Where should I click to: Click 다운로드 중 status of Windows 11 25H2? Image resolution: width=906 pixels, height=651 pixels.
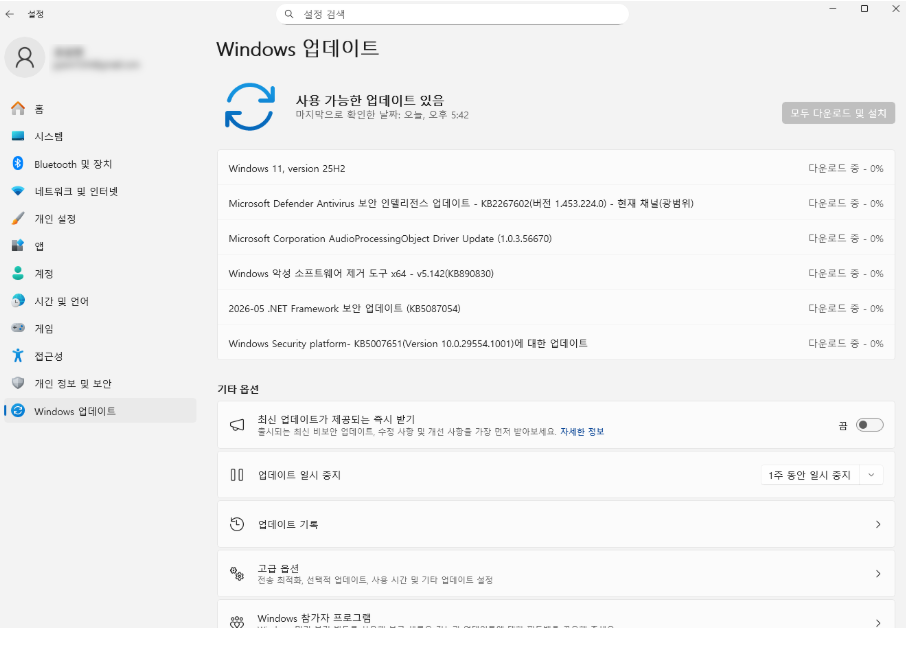pos(845,168)
